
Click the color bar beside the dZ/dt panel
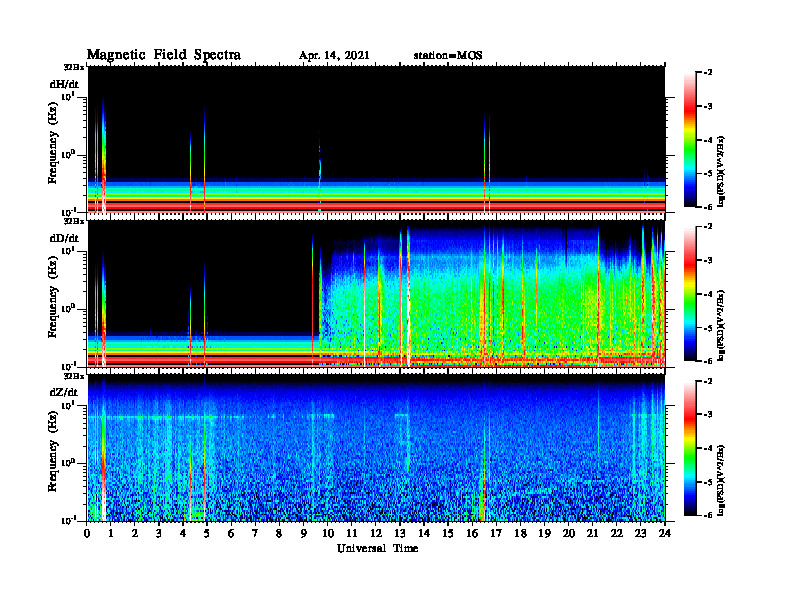pyautogui.click(x=689, y=448)
